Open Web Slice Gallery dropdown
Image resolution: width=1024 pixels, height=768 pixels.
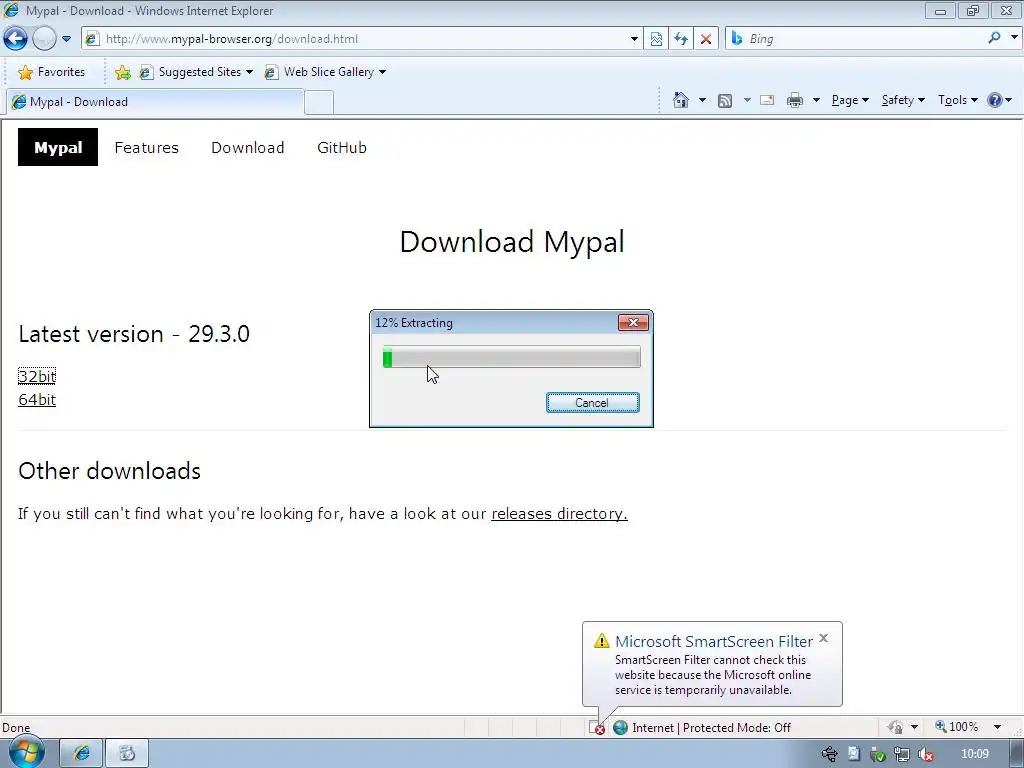(x=325, y=72)
